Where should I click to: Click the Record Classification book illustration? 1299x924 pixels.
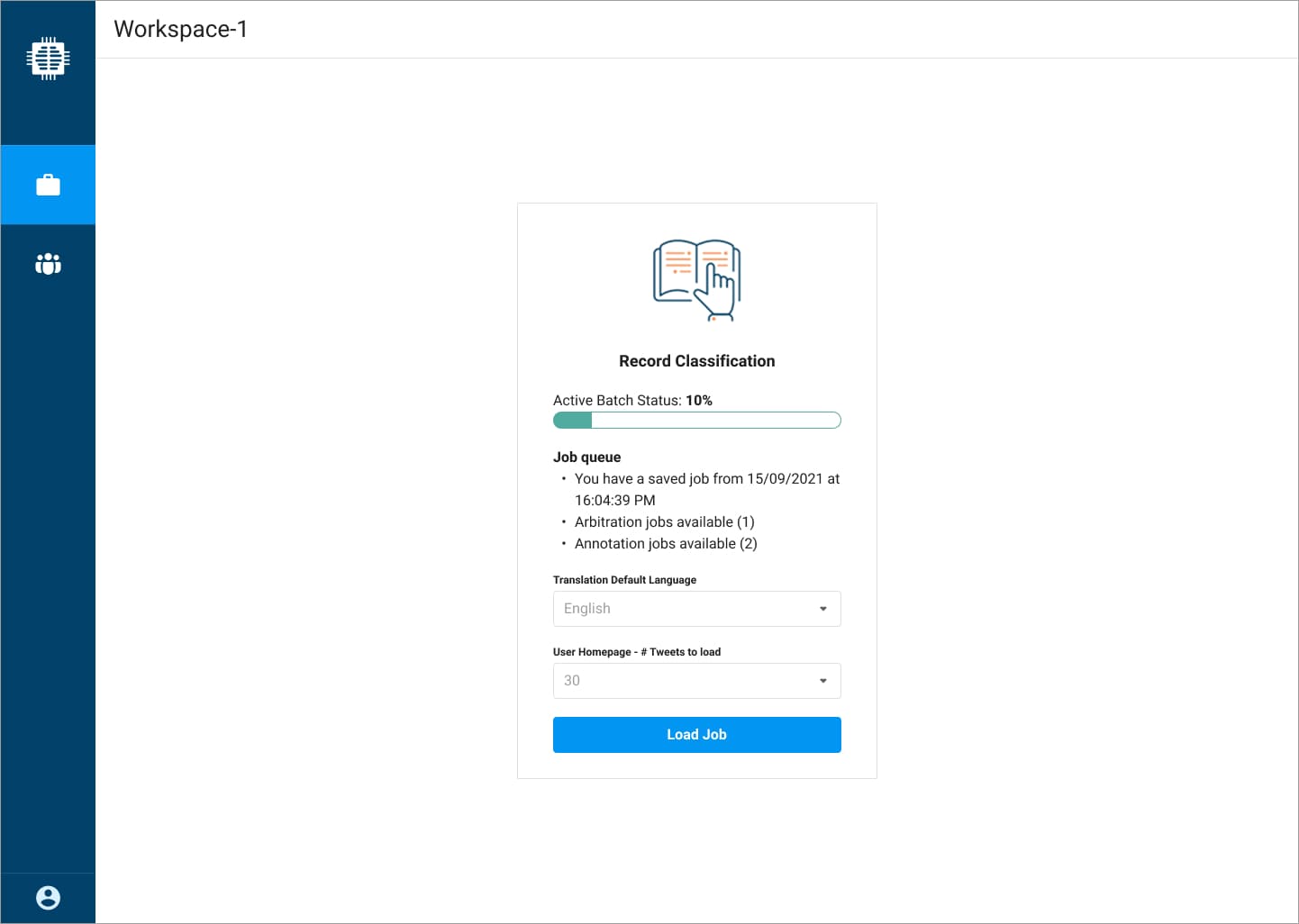pos(696,280)
